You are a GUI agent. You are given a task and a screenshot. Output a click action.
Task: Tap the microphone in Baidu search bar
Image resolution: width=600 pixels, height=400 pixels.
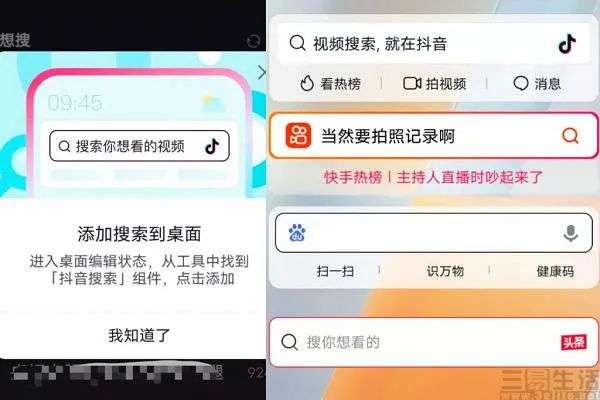click(x=571, y=233)
